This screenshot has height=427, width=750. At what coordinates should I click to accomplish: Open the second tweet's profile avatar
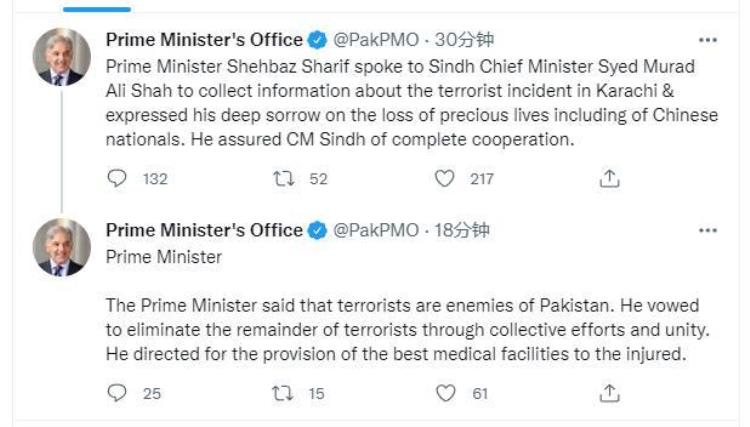(x=62, y=247)
